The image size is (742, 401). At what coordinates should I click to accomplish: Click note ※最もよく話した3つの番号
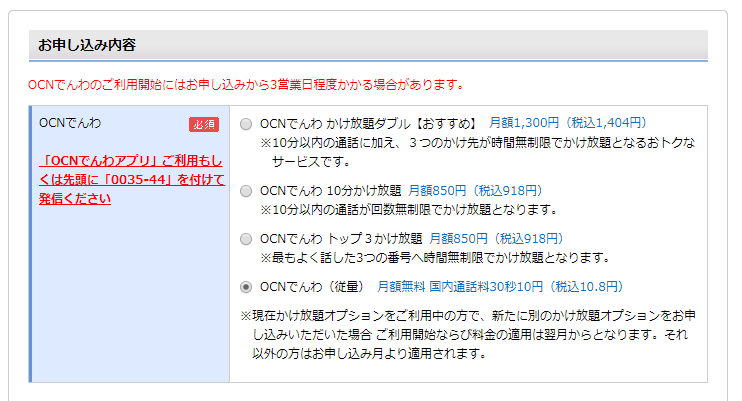[x=435, y=258]
